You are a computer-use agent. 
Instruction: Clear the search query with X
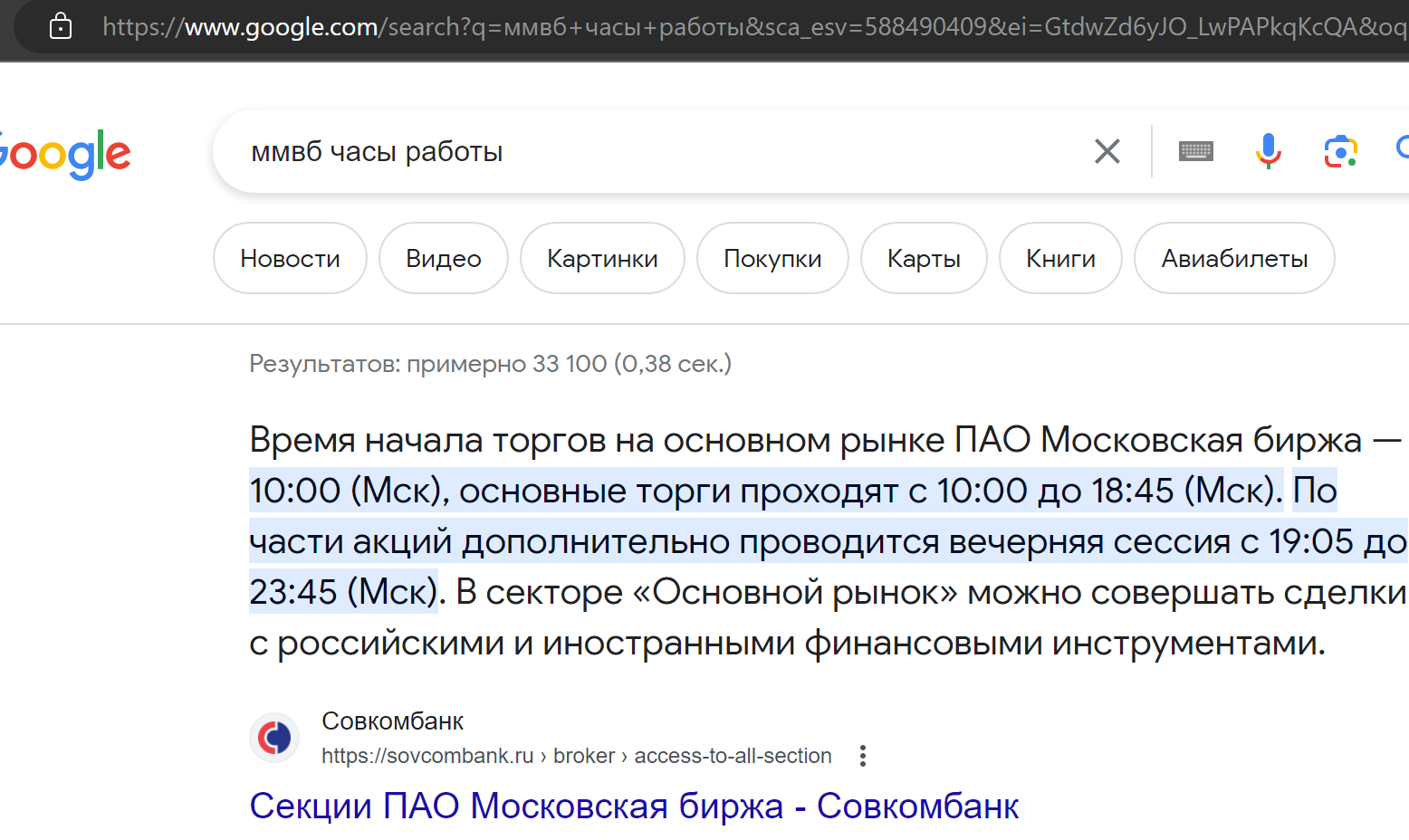point(1107,151)
